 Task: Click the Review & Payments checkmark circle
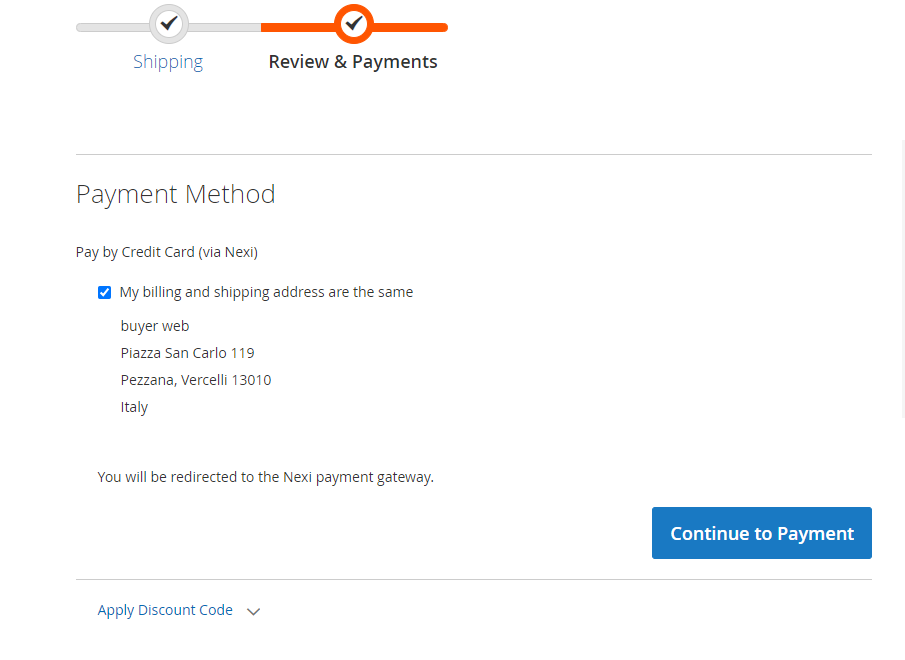[353, 23]
